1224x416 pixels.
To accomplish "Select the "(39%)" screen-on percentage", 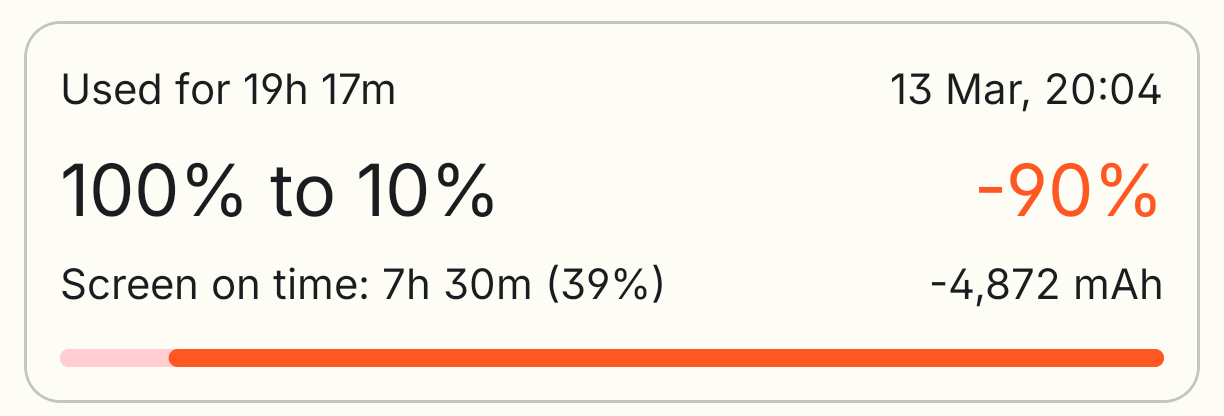I will point(604,286).
